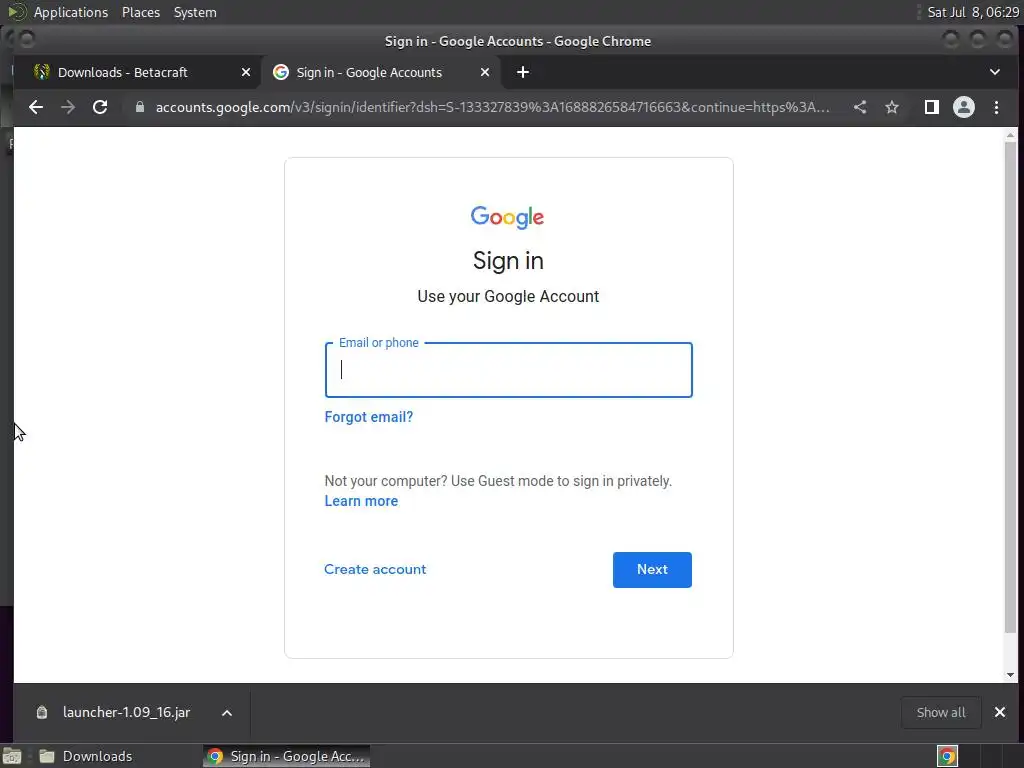Focus the Email or phone field
Screen dimensions: 1024x768
point(509,370)
